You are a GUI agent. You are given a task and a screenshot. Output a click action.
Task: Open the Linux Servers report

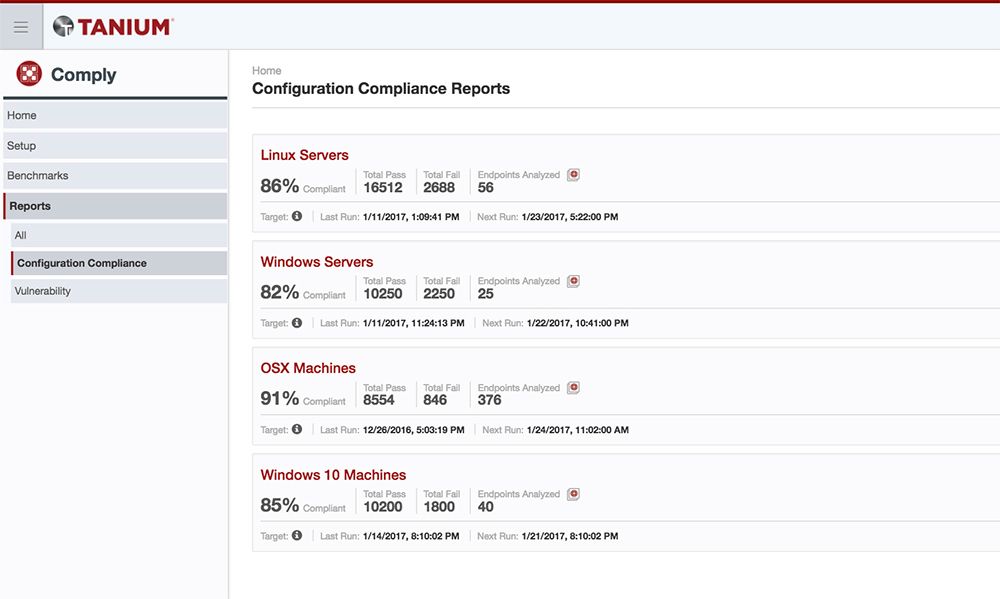(304, 155)
